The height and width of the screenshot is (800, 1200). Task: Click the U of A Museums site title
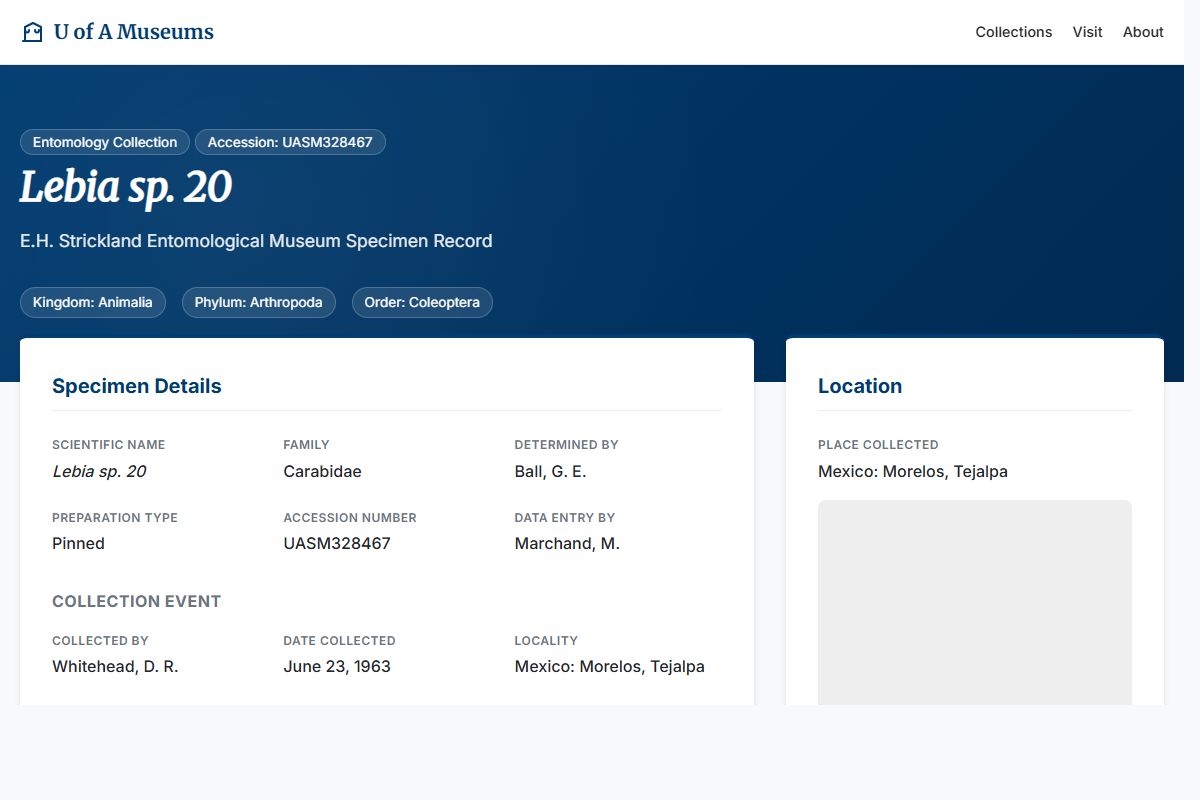[x=134, y=31]
